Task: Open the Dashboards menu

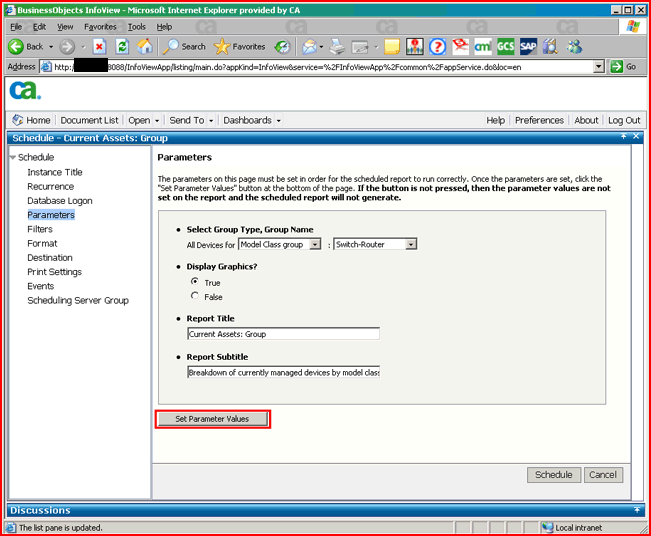Action: (251, 120)
